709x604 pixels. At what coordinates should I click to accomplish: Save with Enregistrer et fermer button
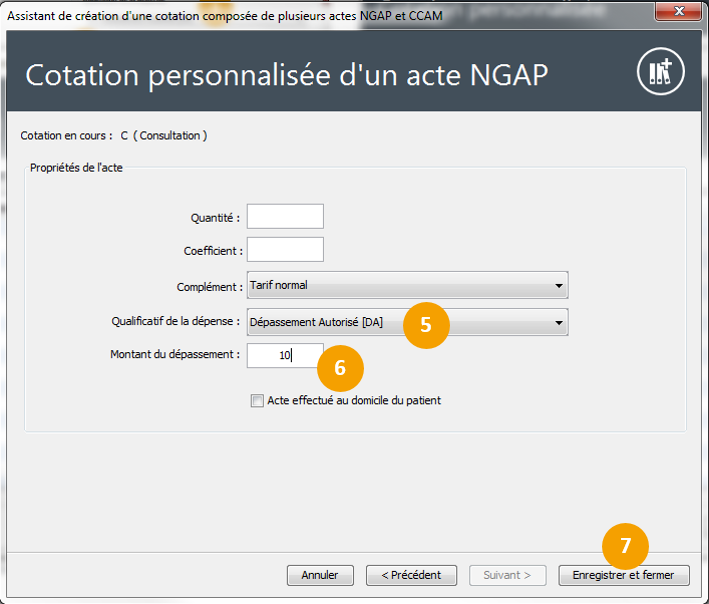tap(624, 576)
